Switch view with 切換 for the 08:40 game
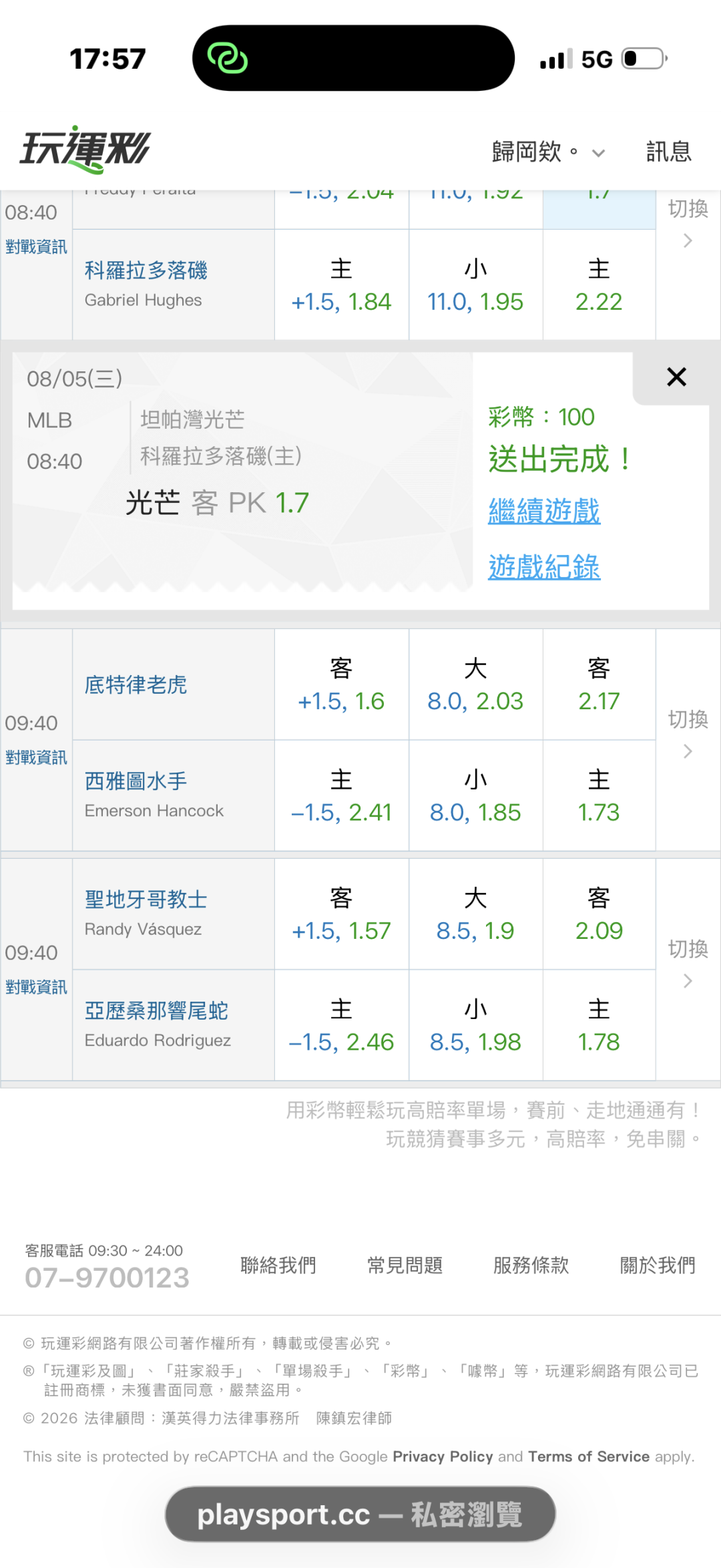The height and width of the screenshot is (1568, 721). point(688,222)
